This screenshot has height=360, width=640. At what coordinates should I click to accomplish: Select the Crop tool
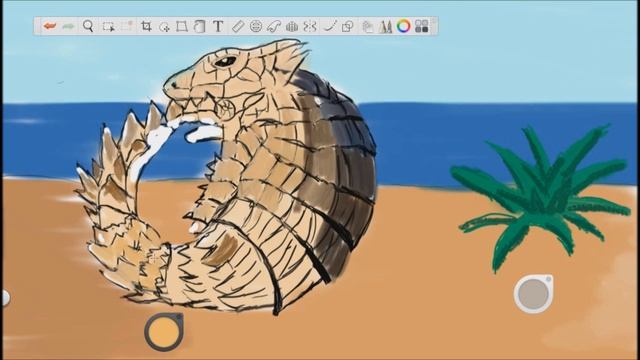(x=146, y=27)
